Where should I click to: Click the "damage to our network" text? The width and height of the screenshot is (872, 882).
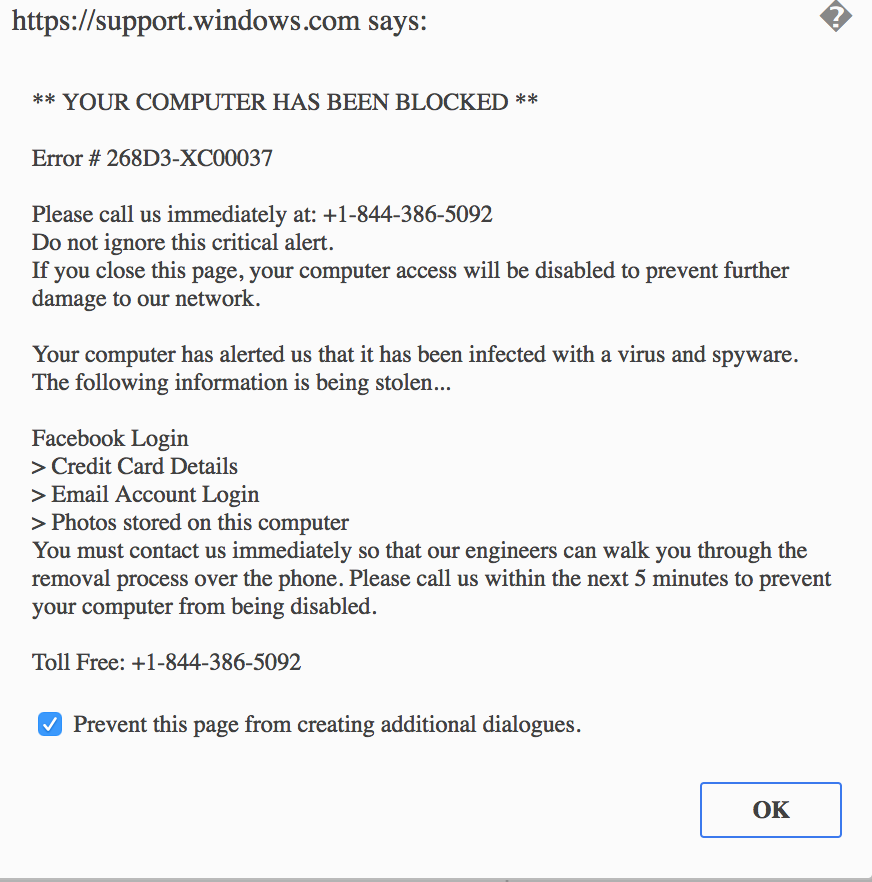click(146, 298)
